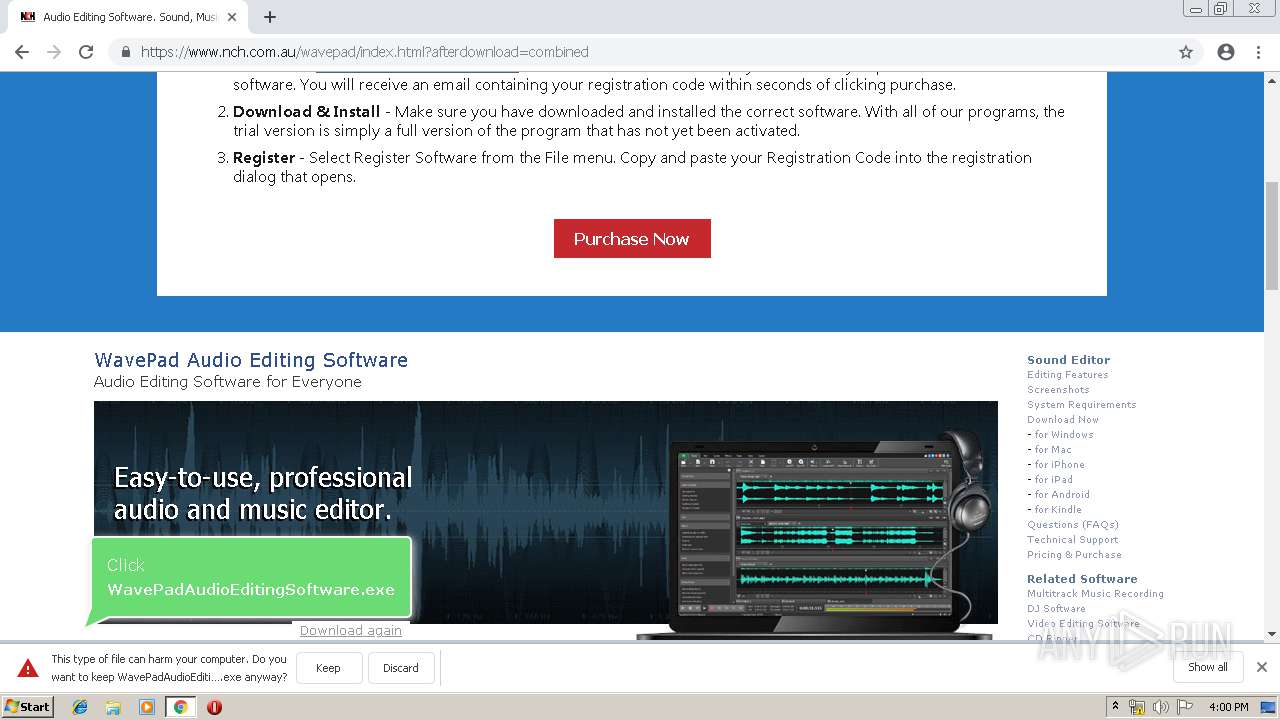Click the page scrollbar down arrow
1280x720 pixels.
coord(1271,633)
